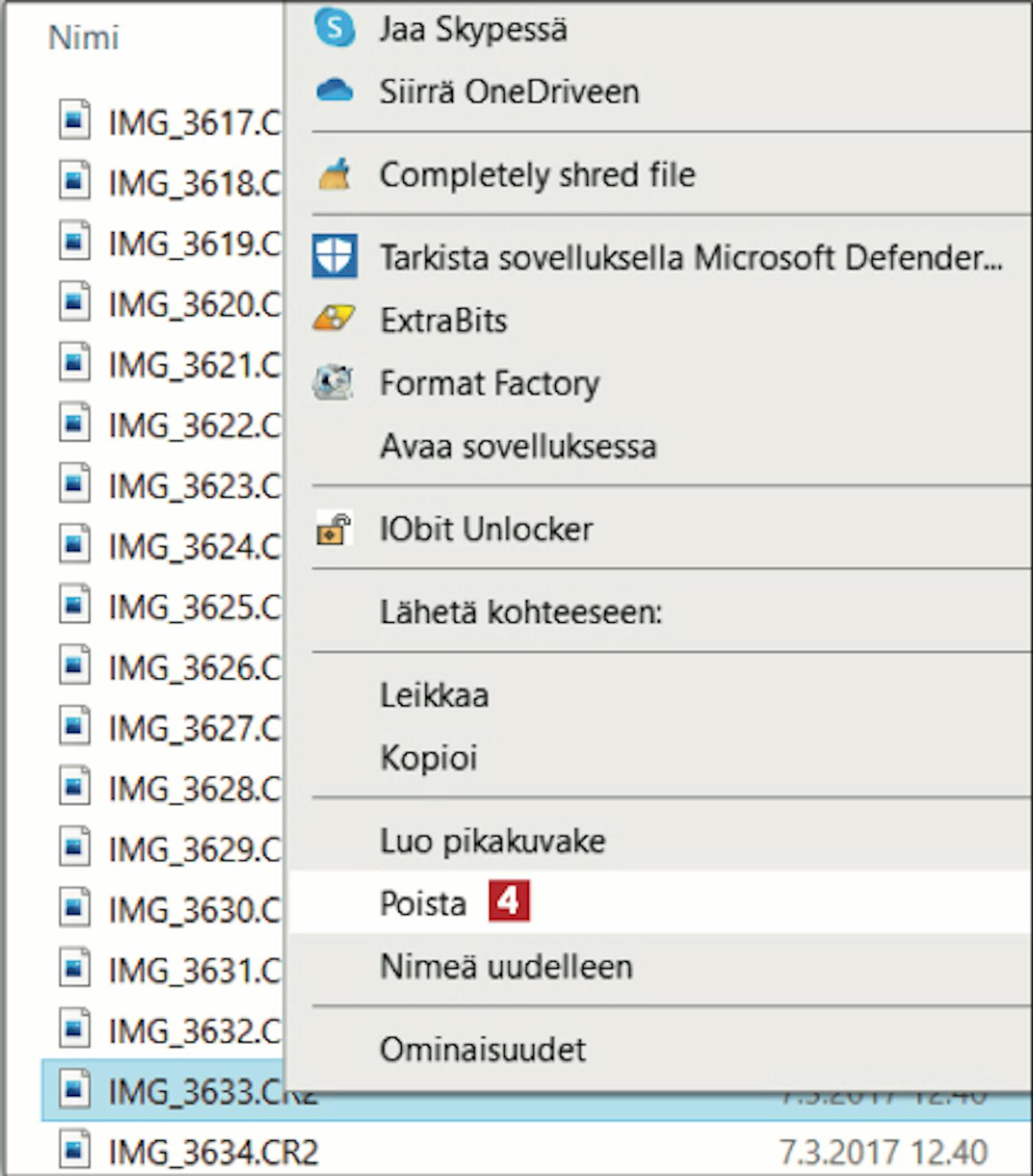Click file icon of IMG_3619
Viewport: 1033px width, 1176px height.
point(74,241)
